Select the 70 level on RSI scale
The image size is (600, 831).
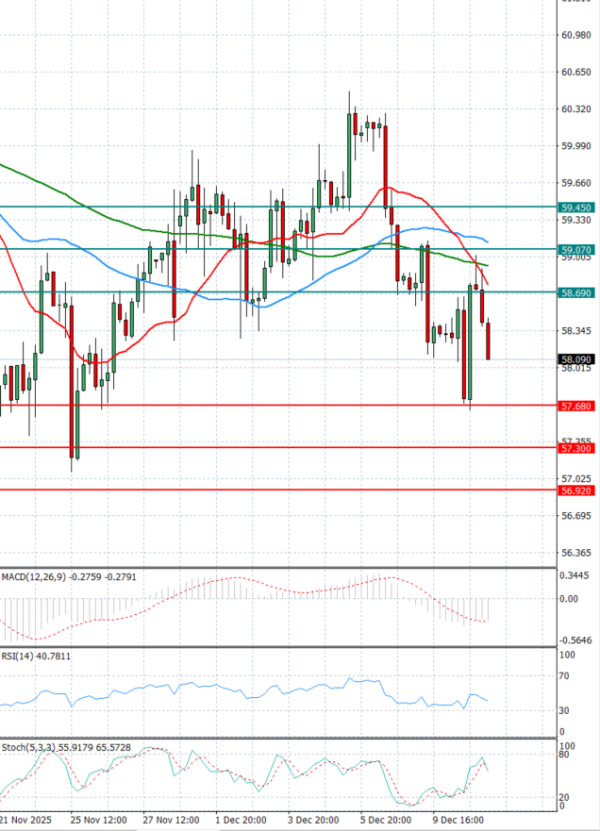point(565,676)
